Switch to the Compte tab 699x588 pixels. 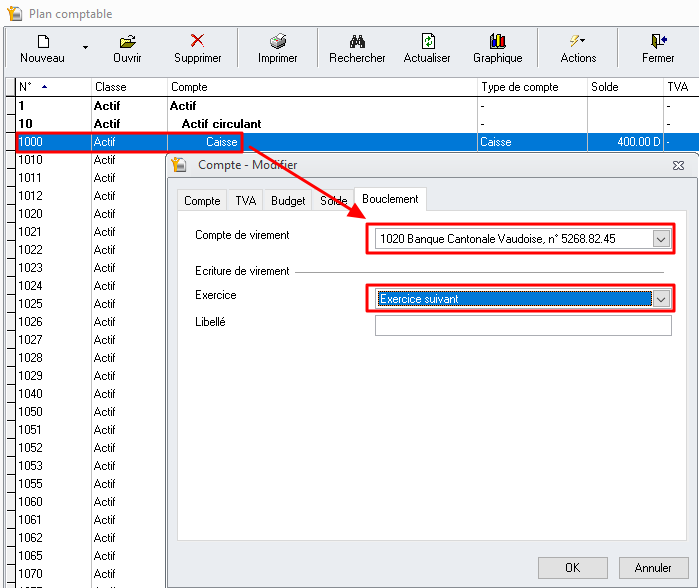pyautogui.click(x=202, y=201)
